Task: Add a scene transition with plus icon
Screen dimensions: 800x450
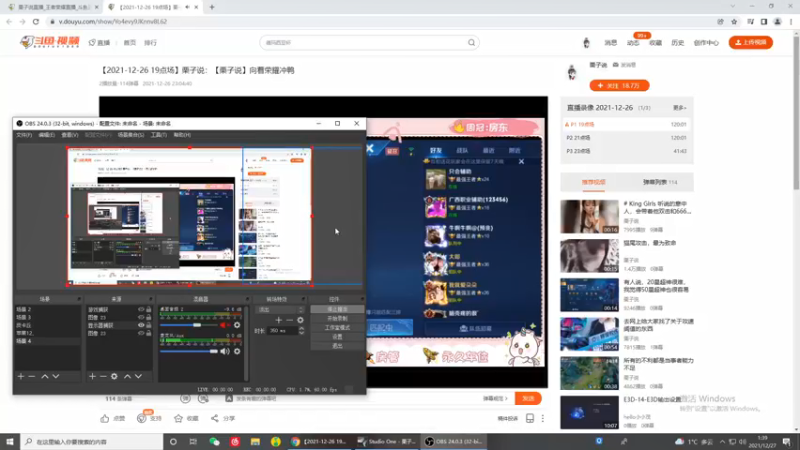Action: (279, 320)
